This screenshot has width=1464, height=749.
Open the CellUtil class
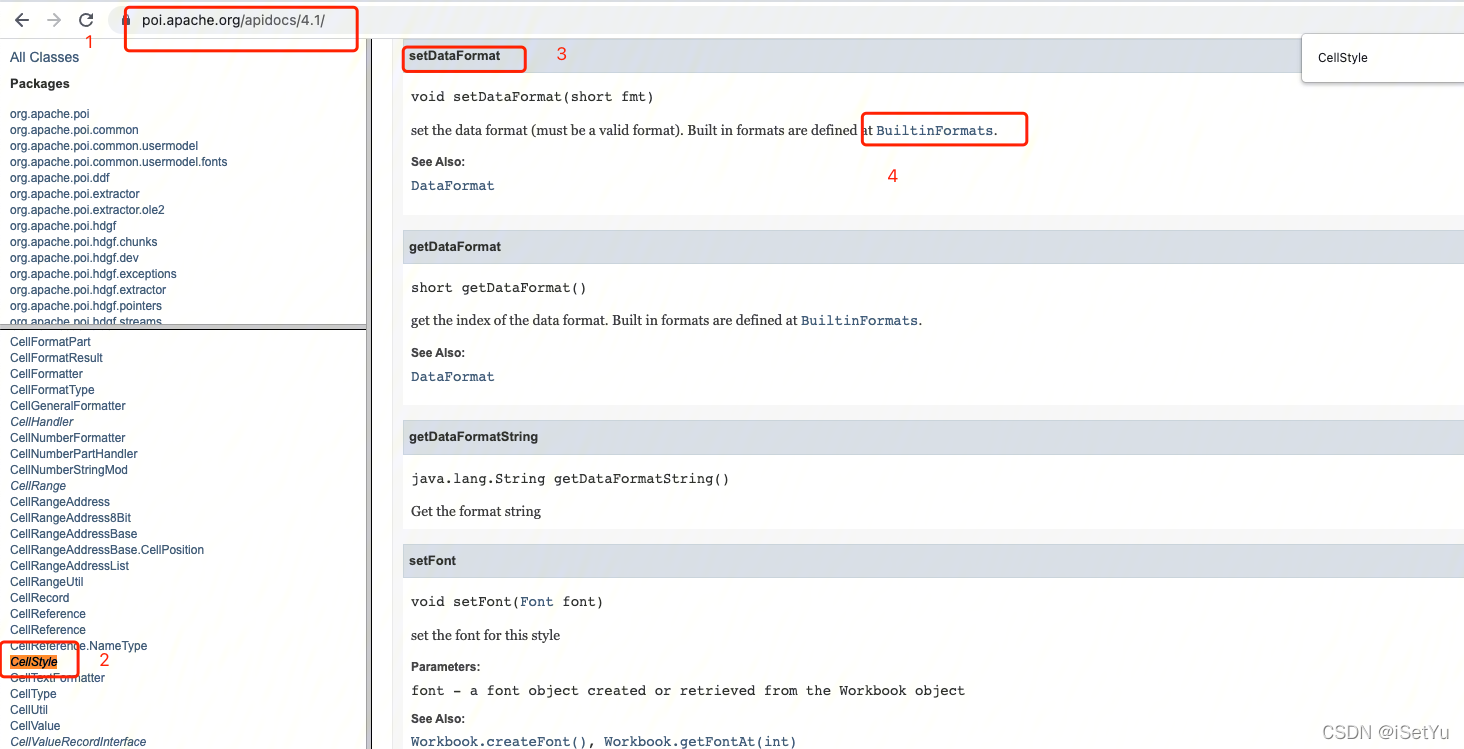coord(29,710)
